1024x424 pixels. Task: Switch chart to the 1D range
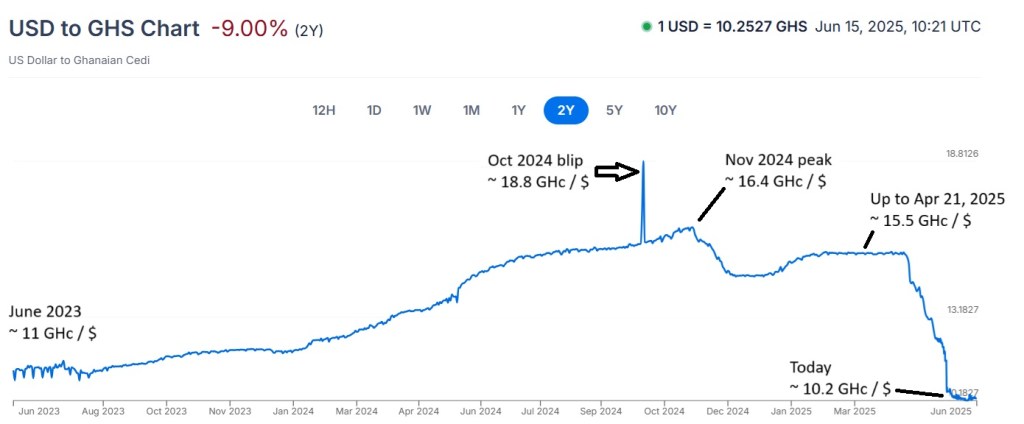[x=374, y=110]
